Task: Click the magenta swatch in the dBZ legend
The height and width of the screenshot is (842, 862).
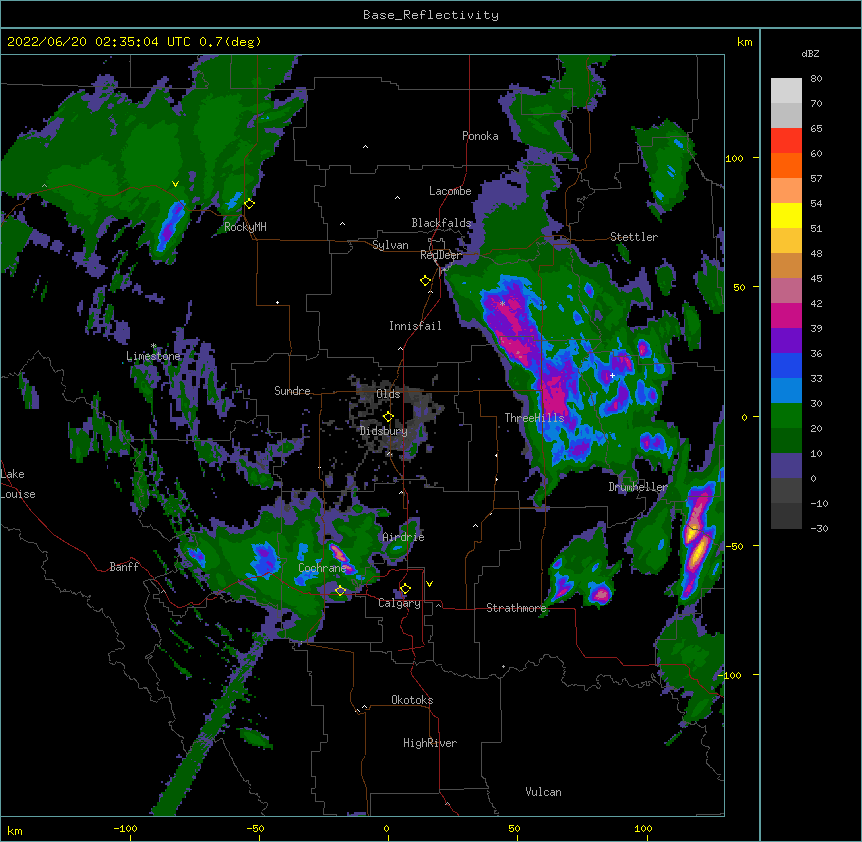Action: tap(786, 315)
